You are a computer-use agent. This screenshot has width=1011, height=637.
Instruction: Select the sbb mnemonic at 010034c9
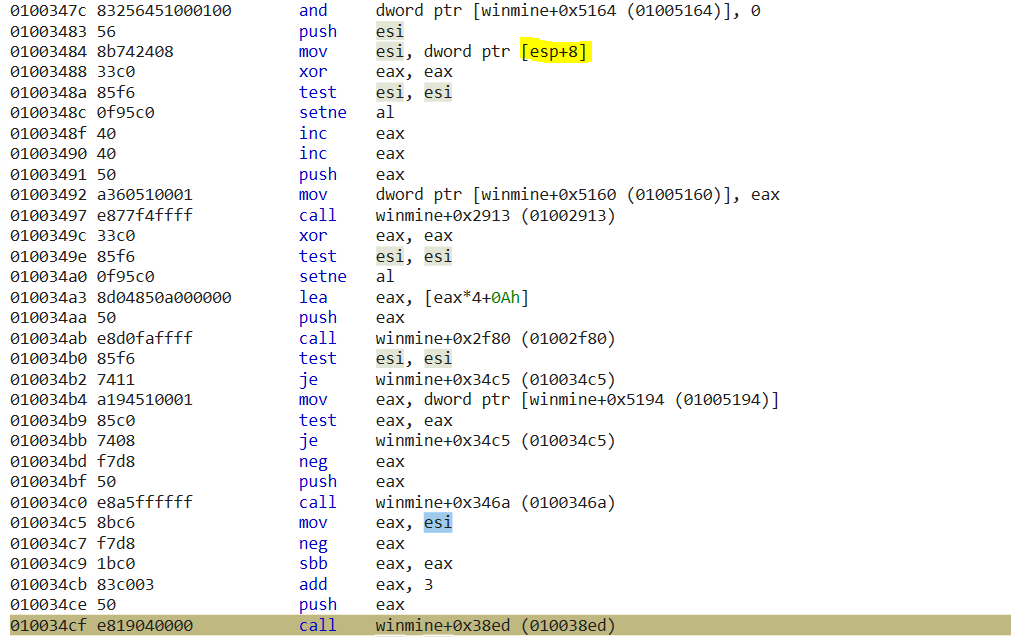313,564
